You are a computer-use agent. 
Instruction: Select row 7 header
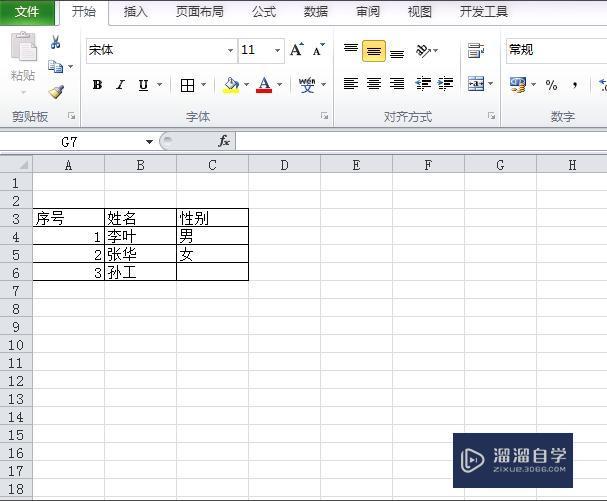tap(16, 290)
